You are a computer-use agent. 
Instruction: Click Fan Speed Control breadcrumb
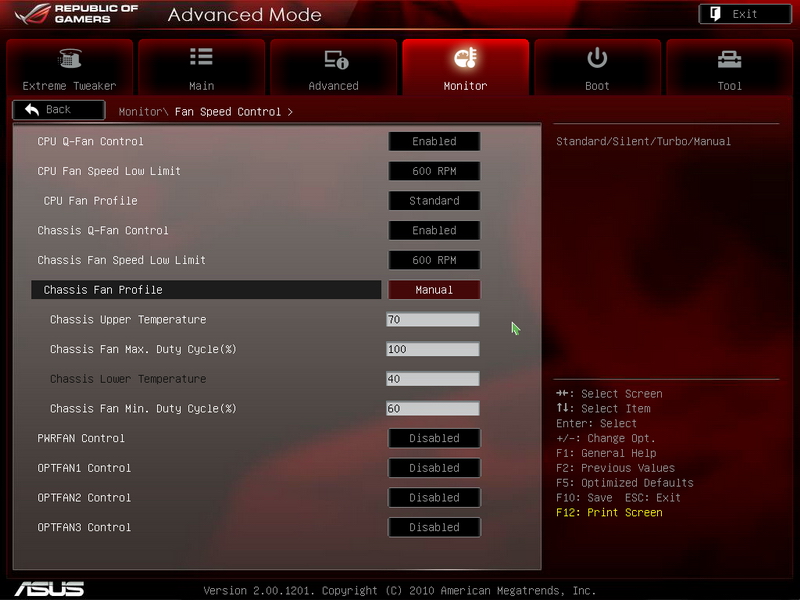(x=228, y=112)
